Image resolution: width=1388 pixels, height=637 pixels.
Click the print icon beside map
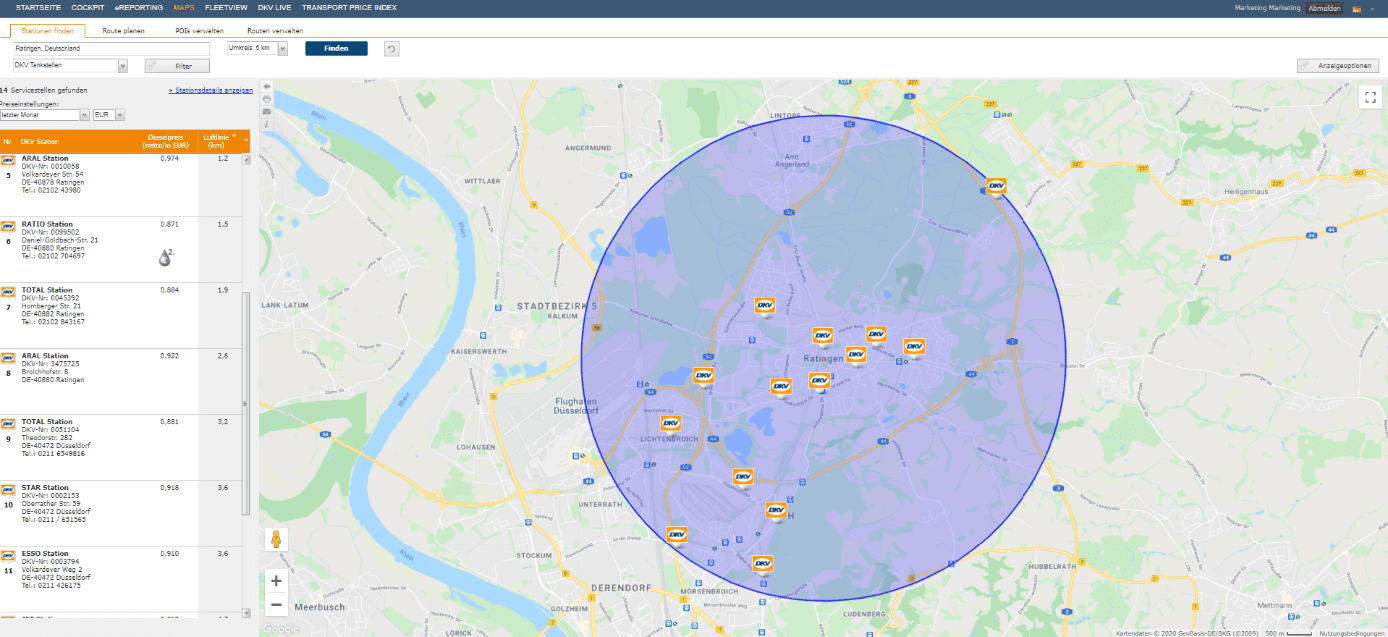(266, 99)
